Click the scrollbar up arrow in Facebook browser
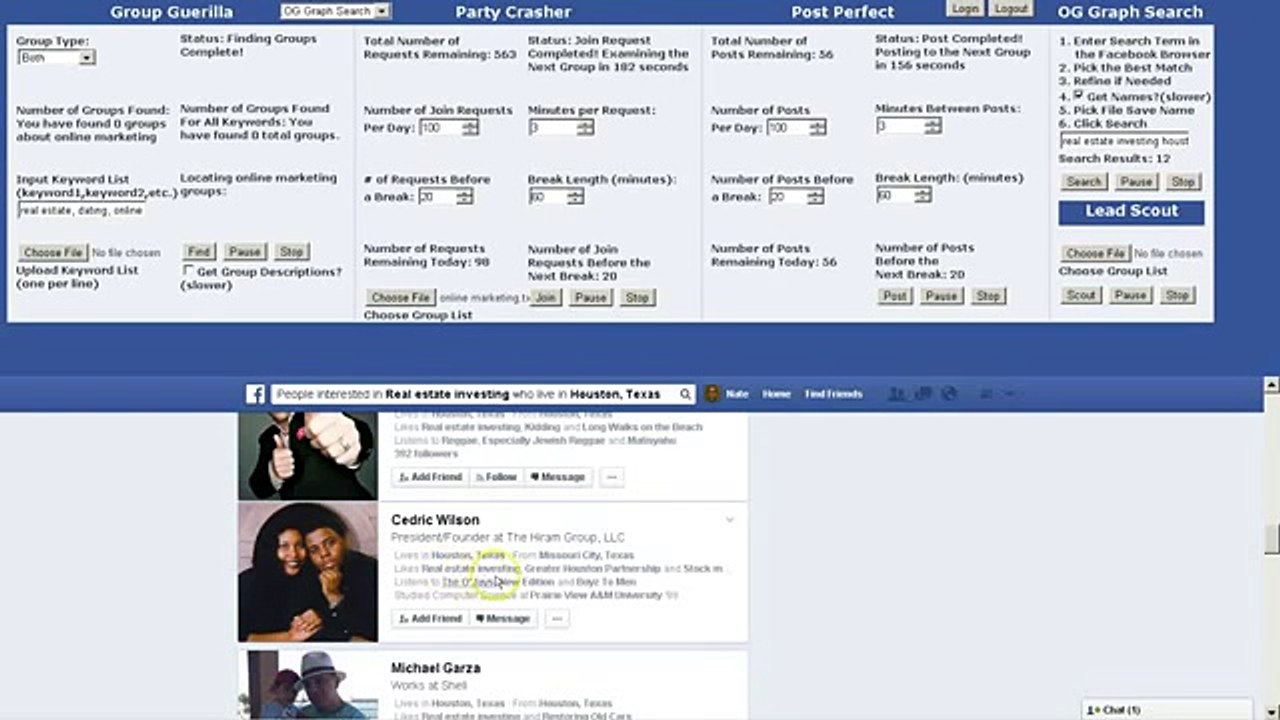 point(1271,384)
